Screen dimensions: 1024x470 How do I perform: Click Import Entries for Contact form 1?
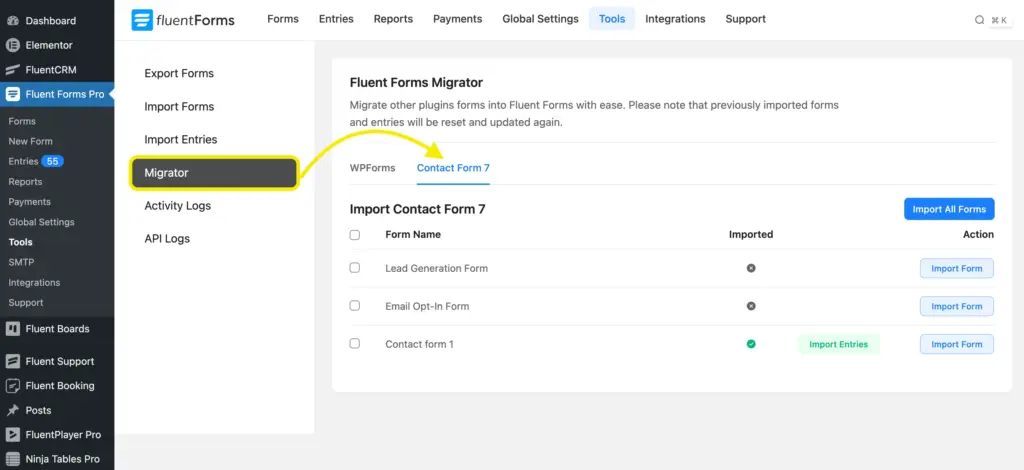(839, 344)
